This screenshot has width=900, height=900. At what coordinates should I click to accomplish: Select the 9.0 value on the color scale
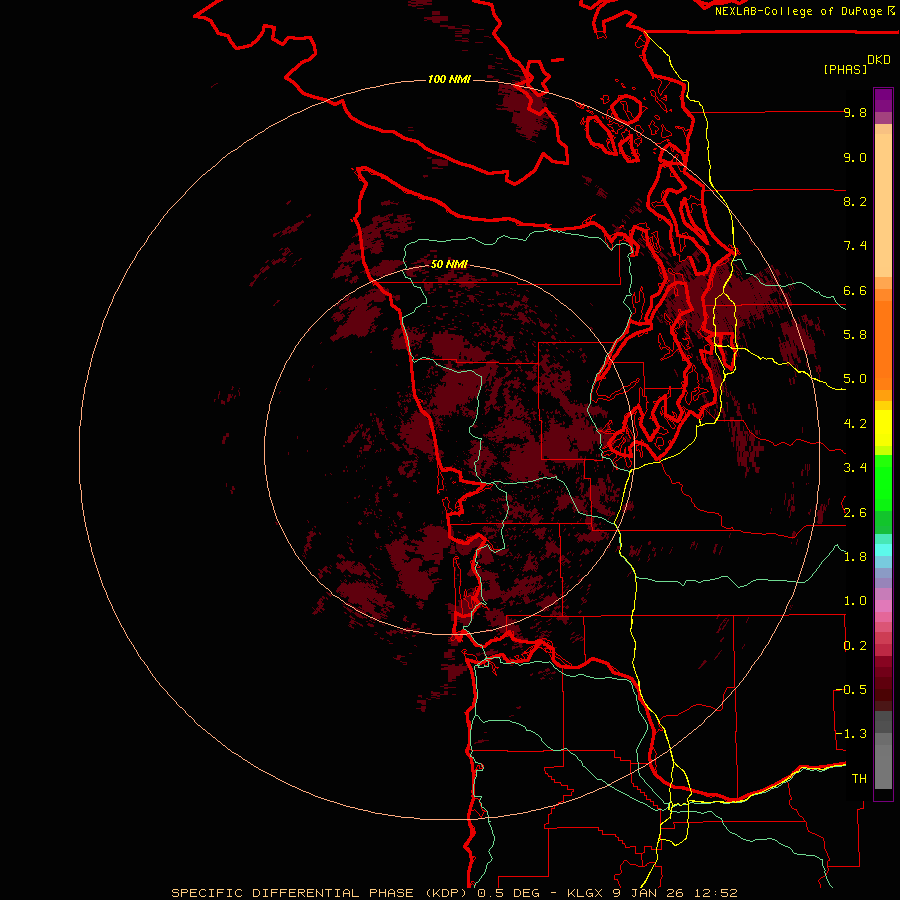(x=855, y=157)
